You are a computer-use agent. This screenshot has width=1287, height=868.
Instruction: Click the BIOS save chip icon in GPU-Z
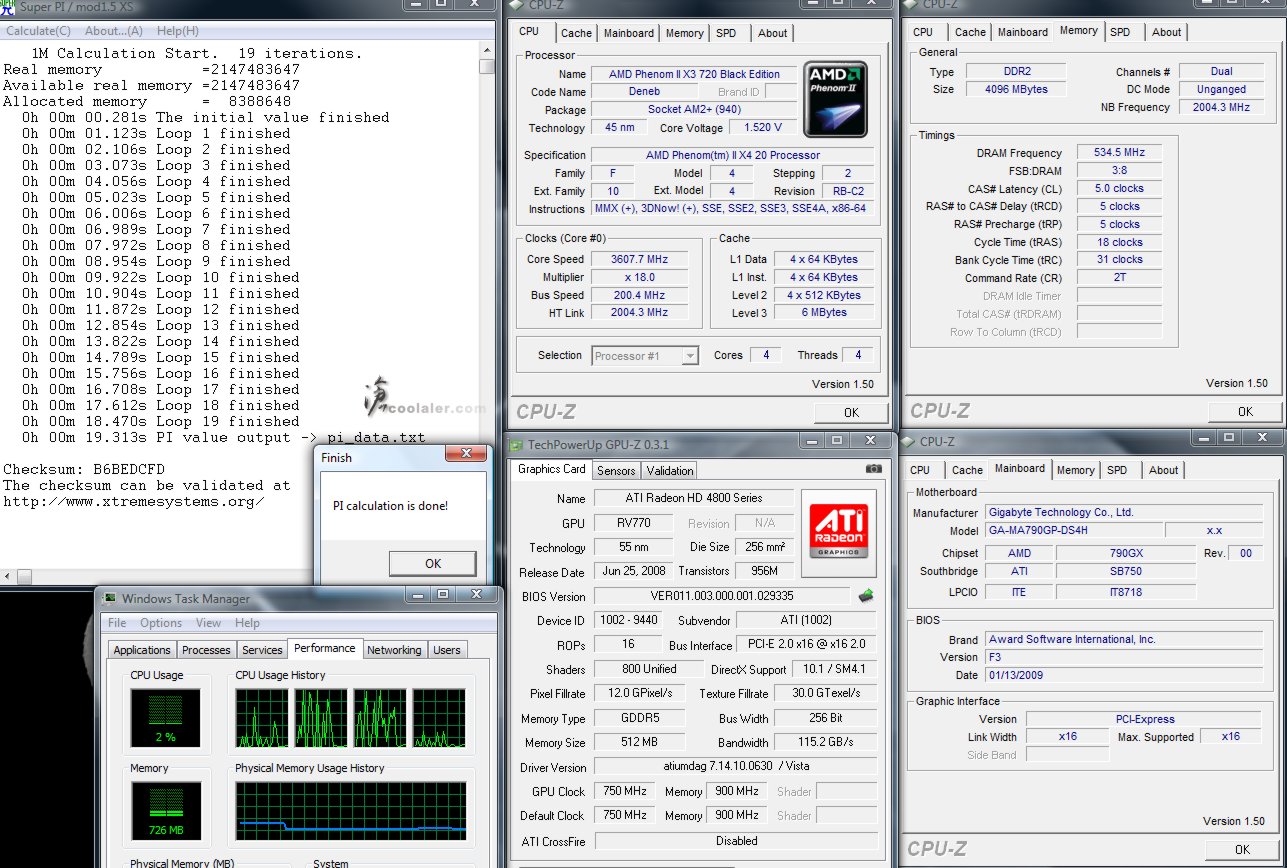pos(866,596)
